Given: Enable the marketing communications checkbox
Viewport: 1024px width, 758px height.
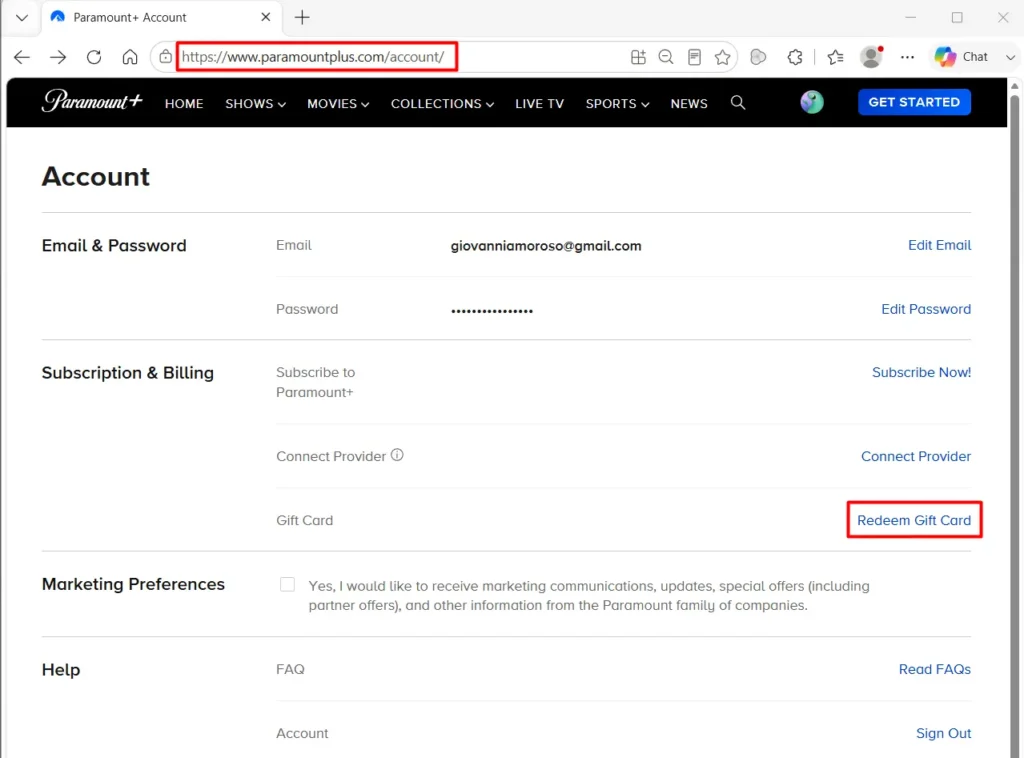Looking at the screenshot, I should (x=287, y=584).
